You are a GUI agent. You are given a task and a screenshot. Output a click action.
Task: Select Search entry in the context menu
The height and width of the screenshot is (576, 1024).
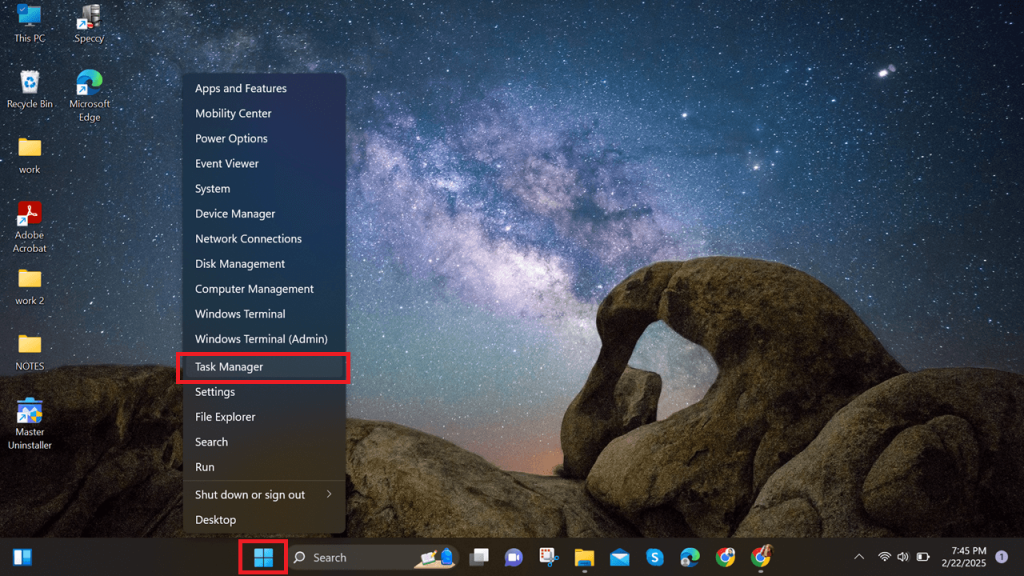tap(264, 442)
